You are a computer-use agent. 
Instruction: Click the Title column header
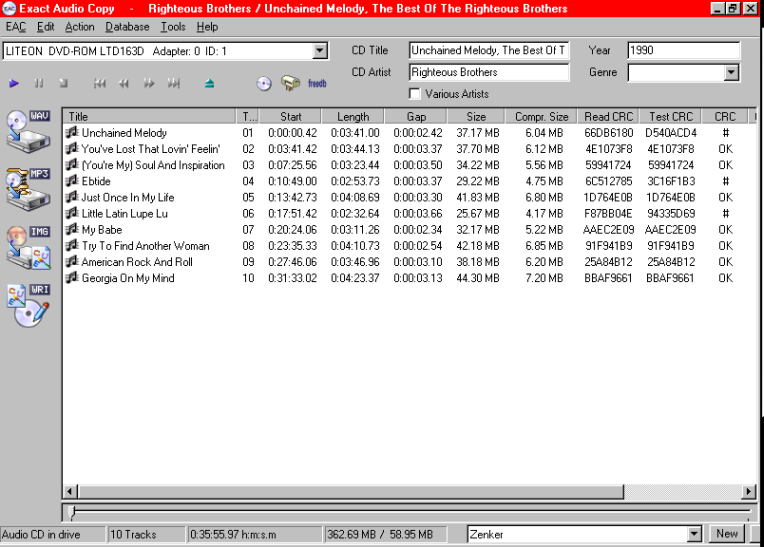150,117
